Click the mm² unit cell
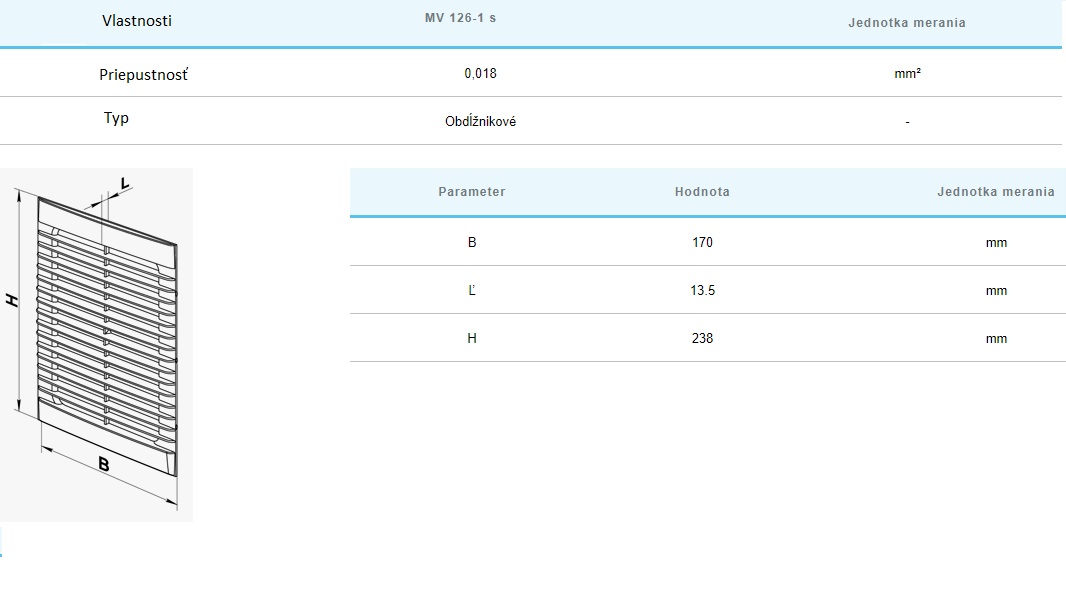This screenshot has height=600, width=1066. 907,74
